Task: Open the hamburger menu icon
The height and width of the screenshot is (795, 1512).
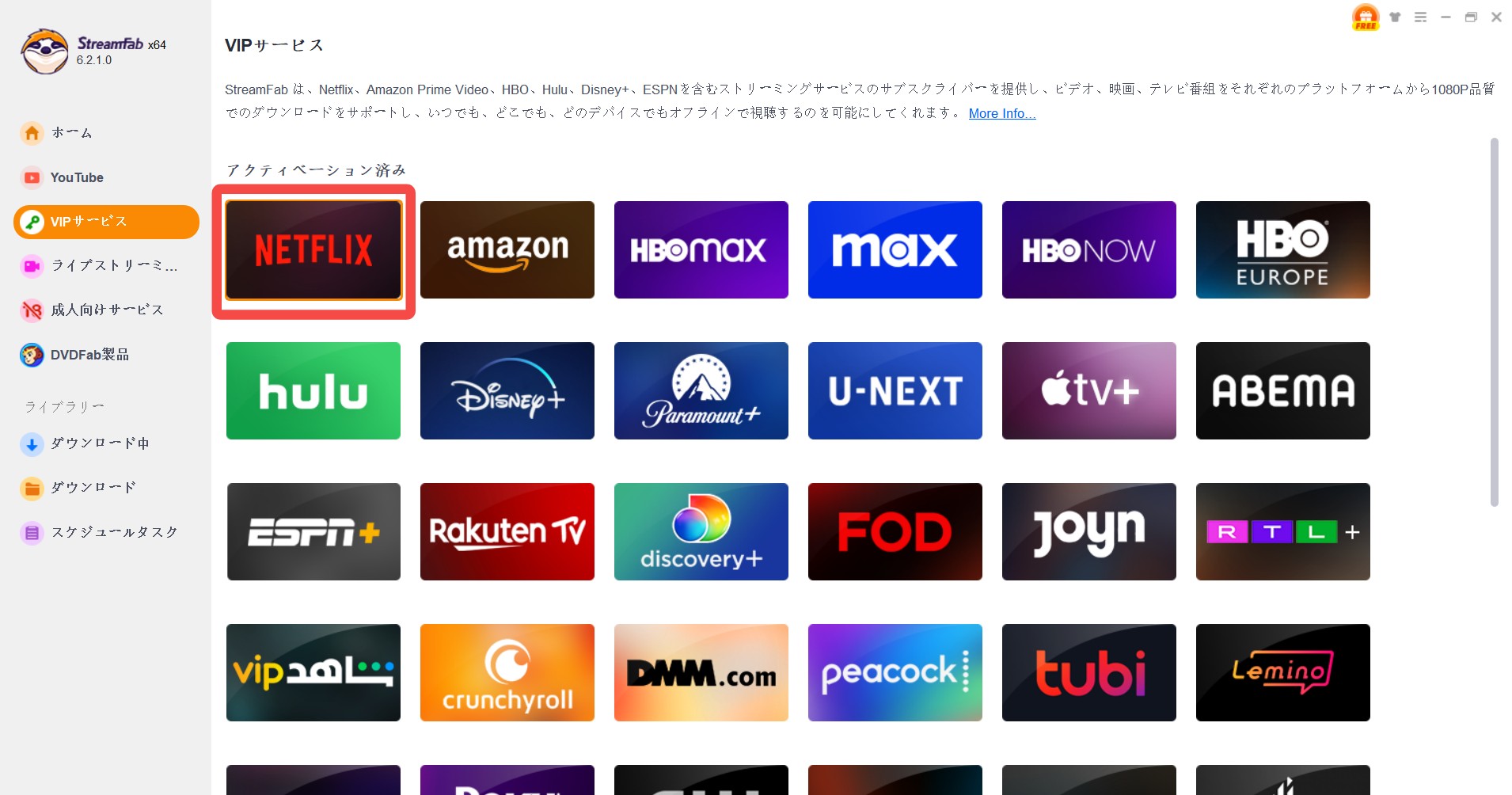Action: [1420, 17]
